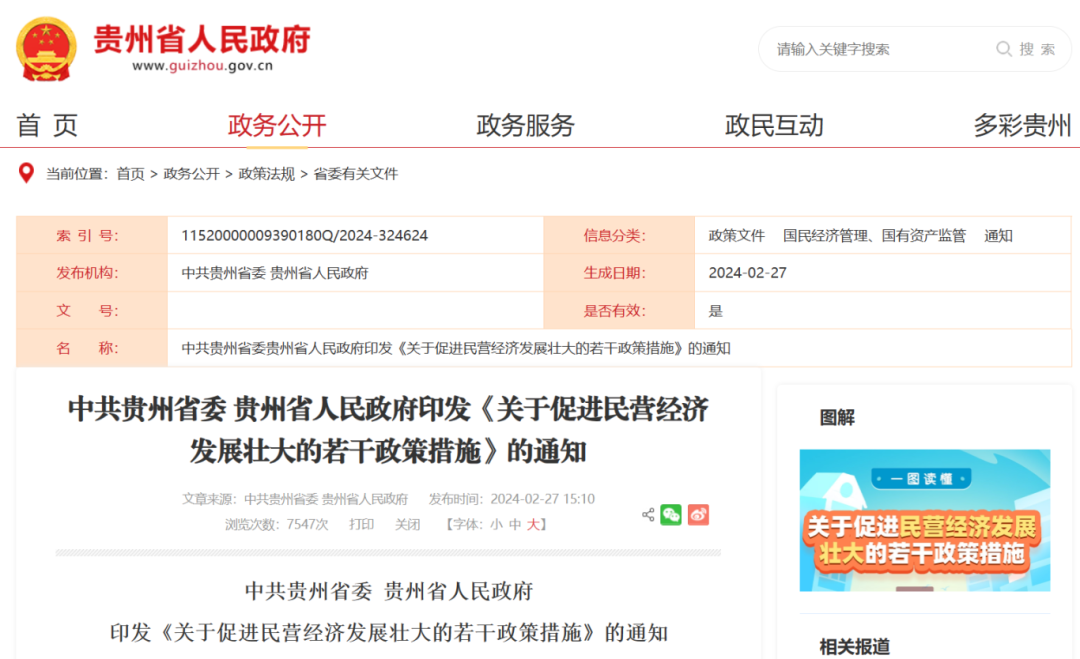The width and height of the screenshot is (1080, 659).
Task: Click the red location pin breadcrumb icon
Action: tap(27, 172)
